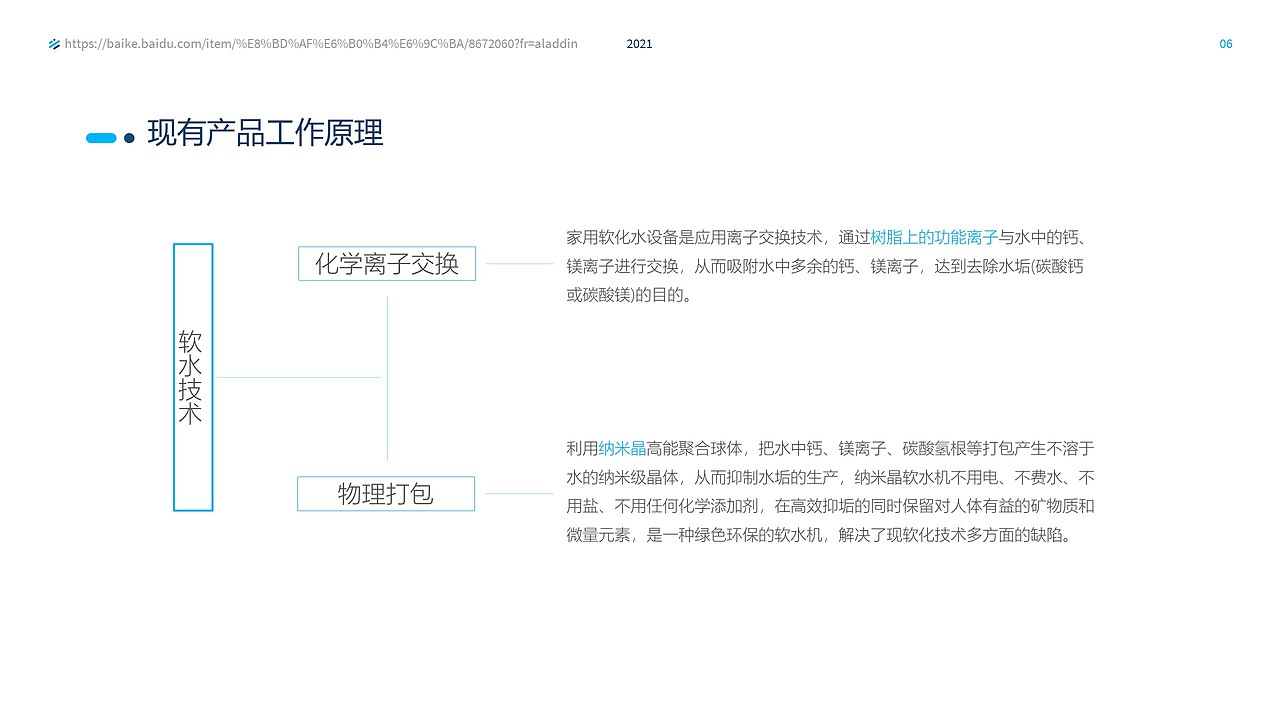Click the line starting 微量元素，是一种绿色环保
Viewport: 1280px width, 720px height.
[822, 535]
